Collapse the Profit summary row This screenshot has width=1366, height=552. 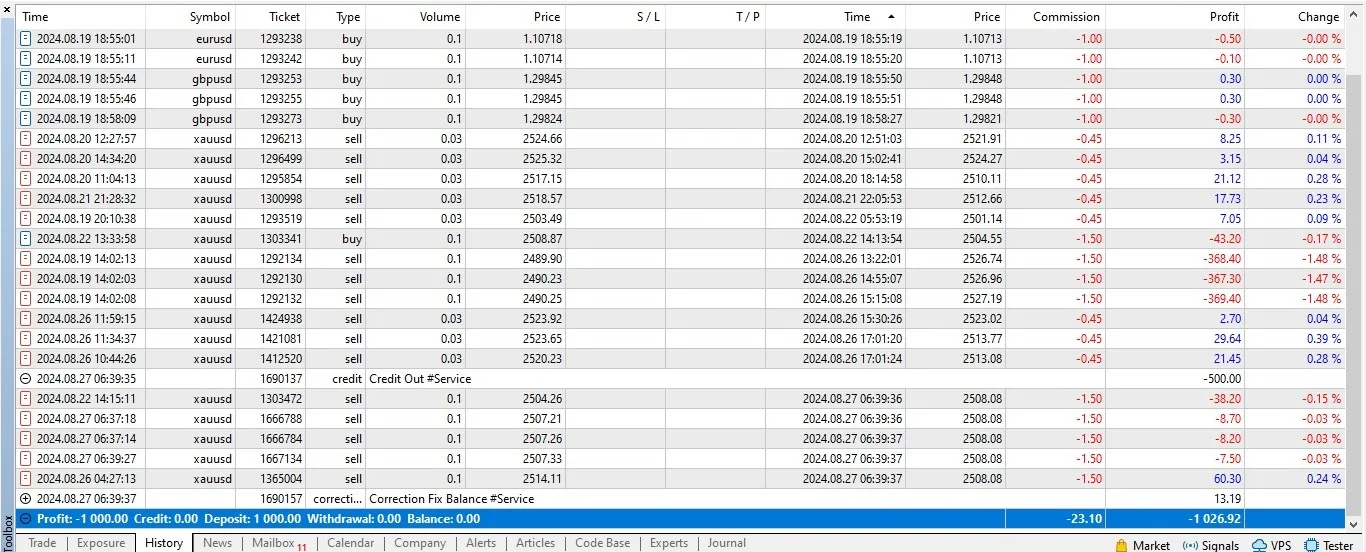26,519
